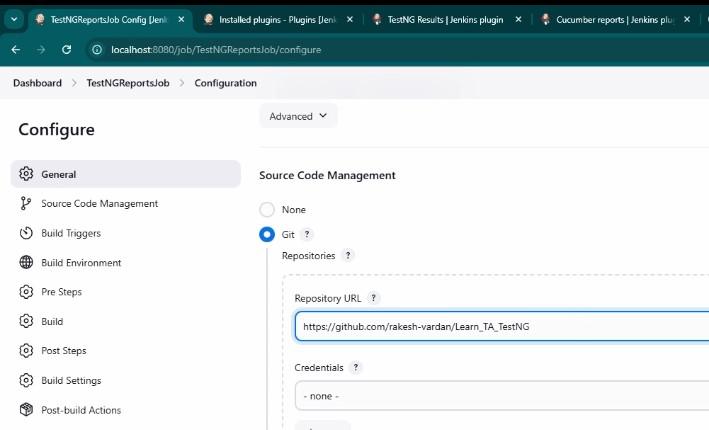Switch to Cucumber reports Jenkins plugin tab

coord(614,19)
